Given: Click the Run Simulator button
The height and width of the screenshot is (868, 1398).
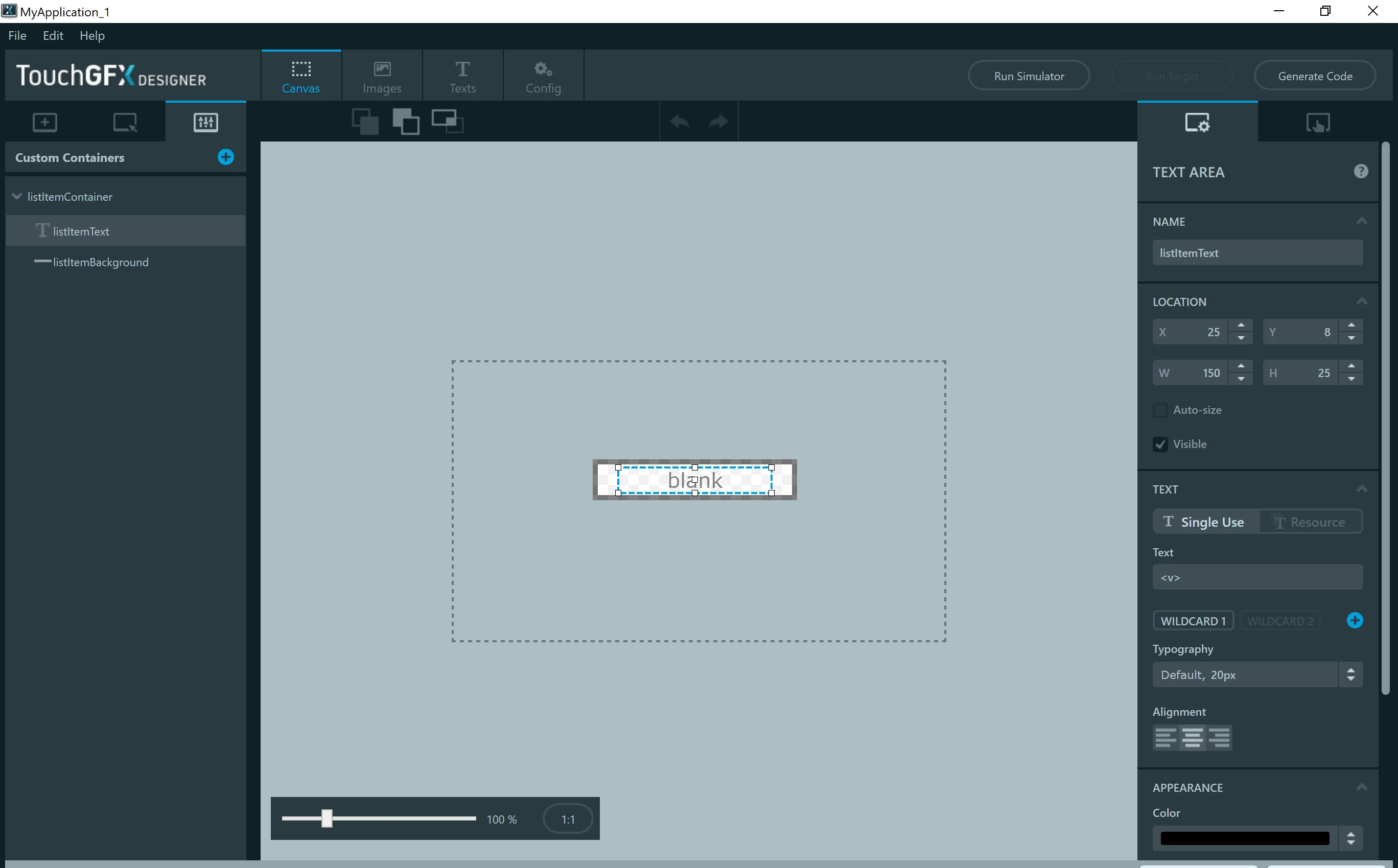Looking at the screenshot, I should pos(1029,76).
